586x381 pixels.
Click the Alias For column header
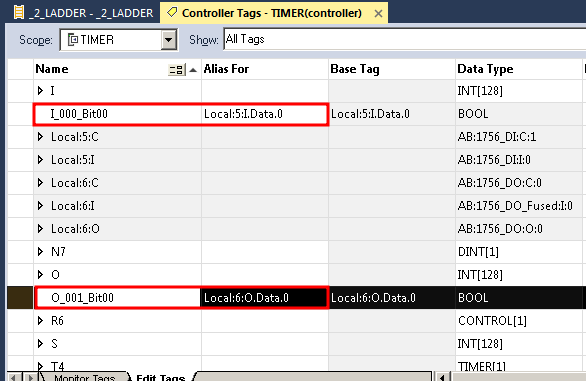click(265, 69)
